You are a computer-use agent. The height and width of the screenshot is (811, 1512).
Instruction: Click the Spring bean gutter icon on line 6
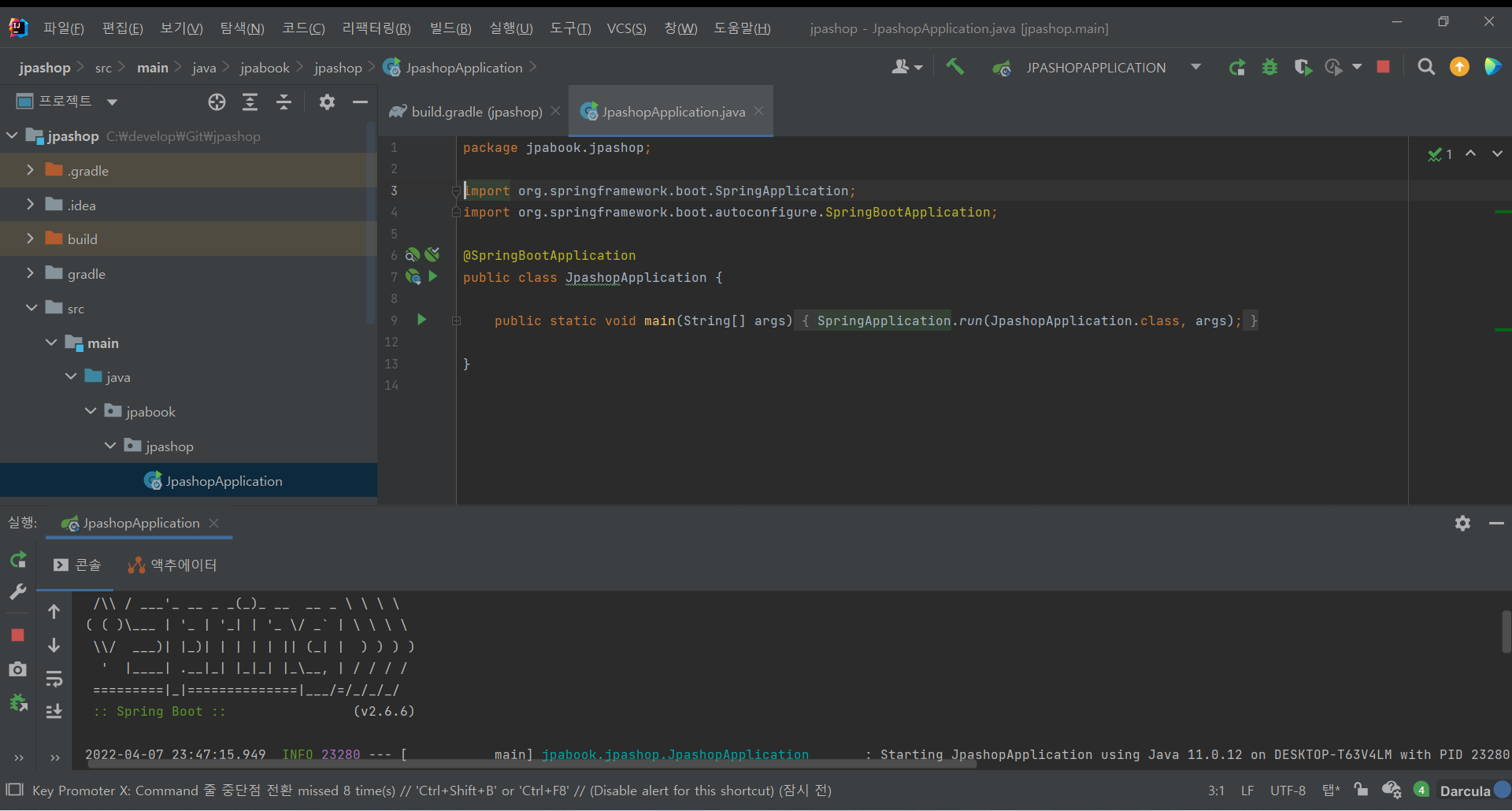[x=412, y=254]
